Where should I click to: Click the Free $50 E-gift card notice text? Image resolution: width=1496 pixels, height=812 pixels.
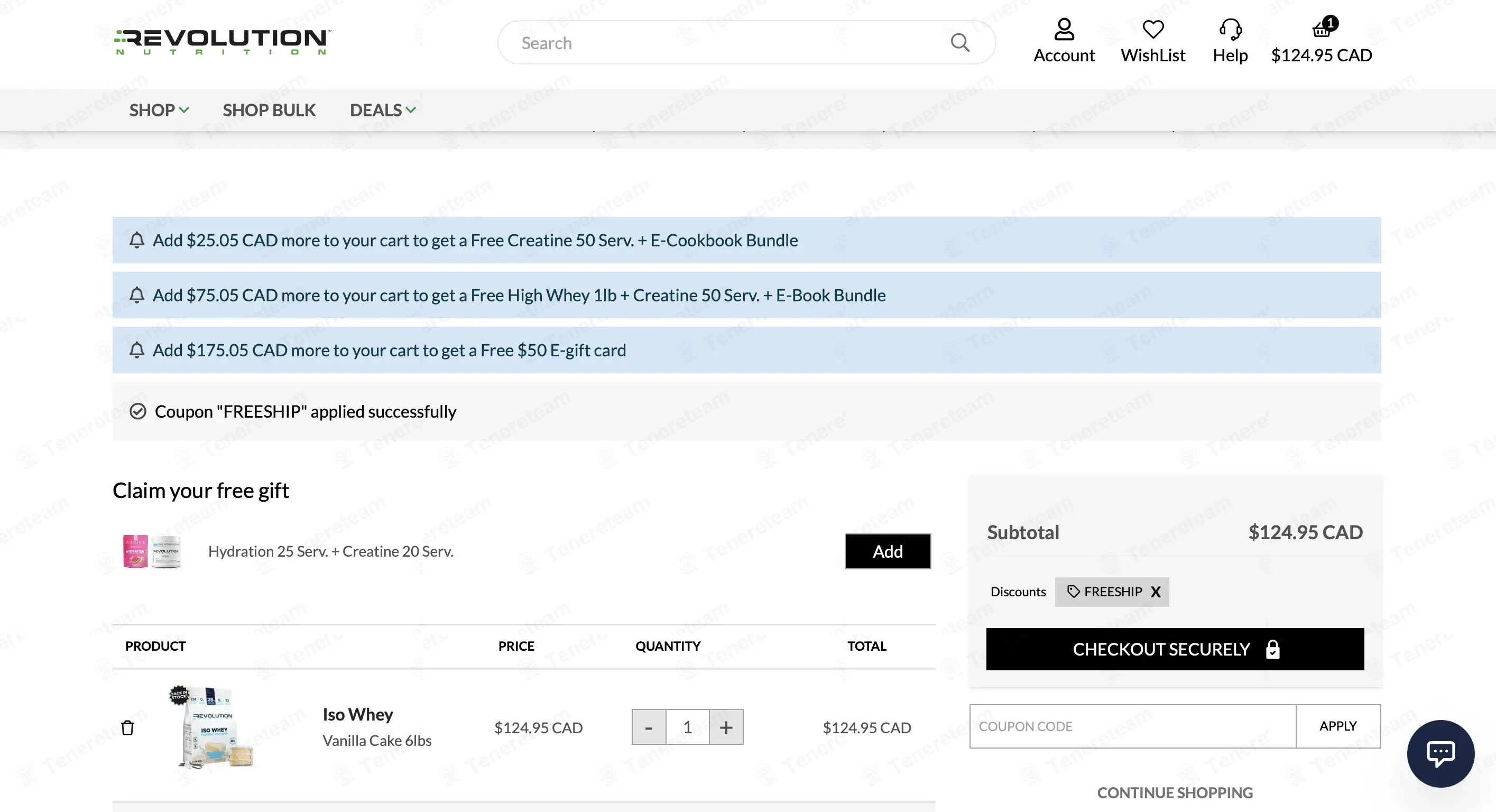[389, 350]
